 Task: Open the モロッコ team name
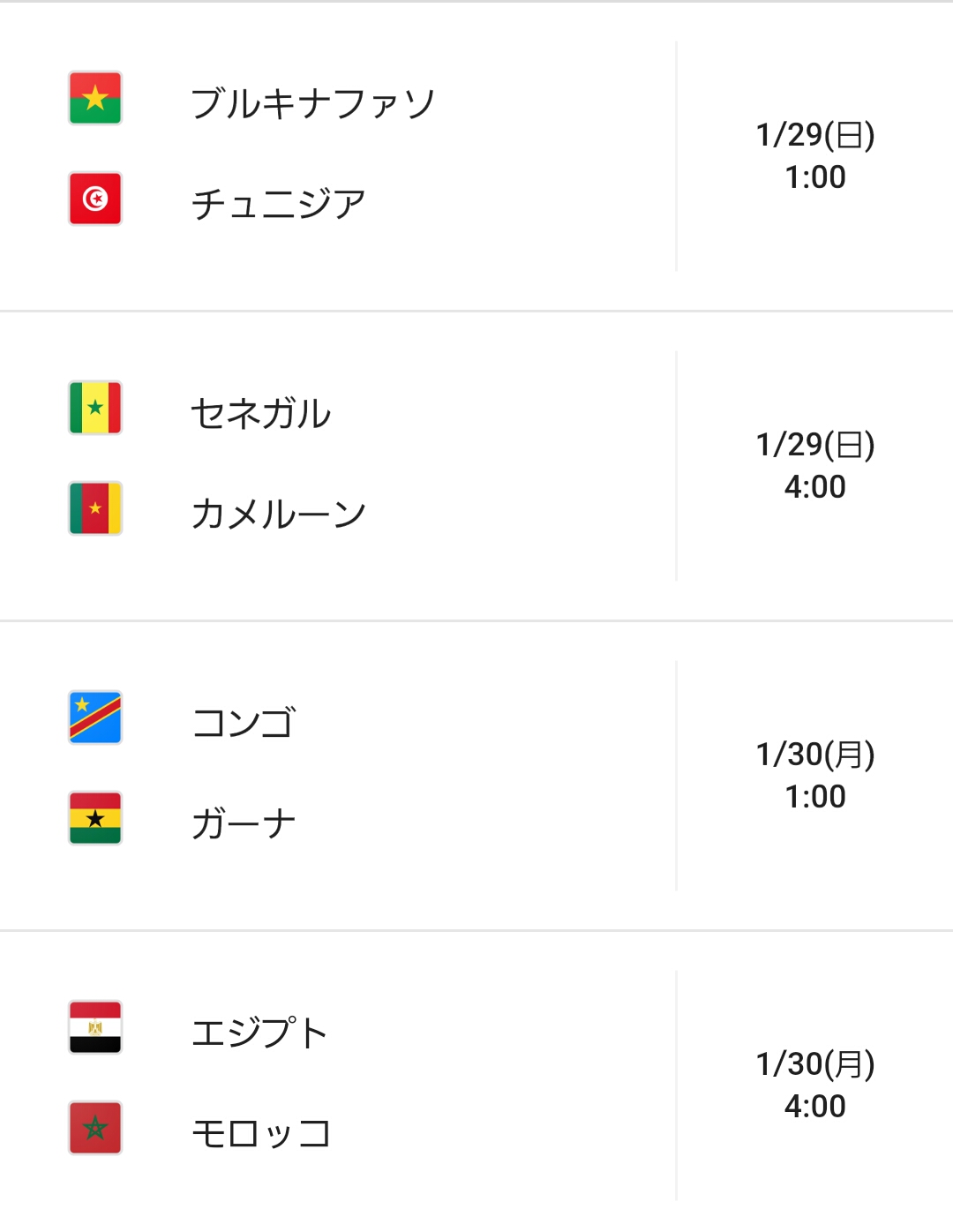coord(261,1133)
